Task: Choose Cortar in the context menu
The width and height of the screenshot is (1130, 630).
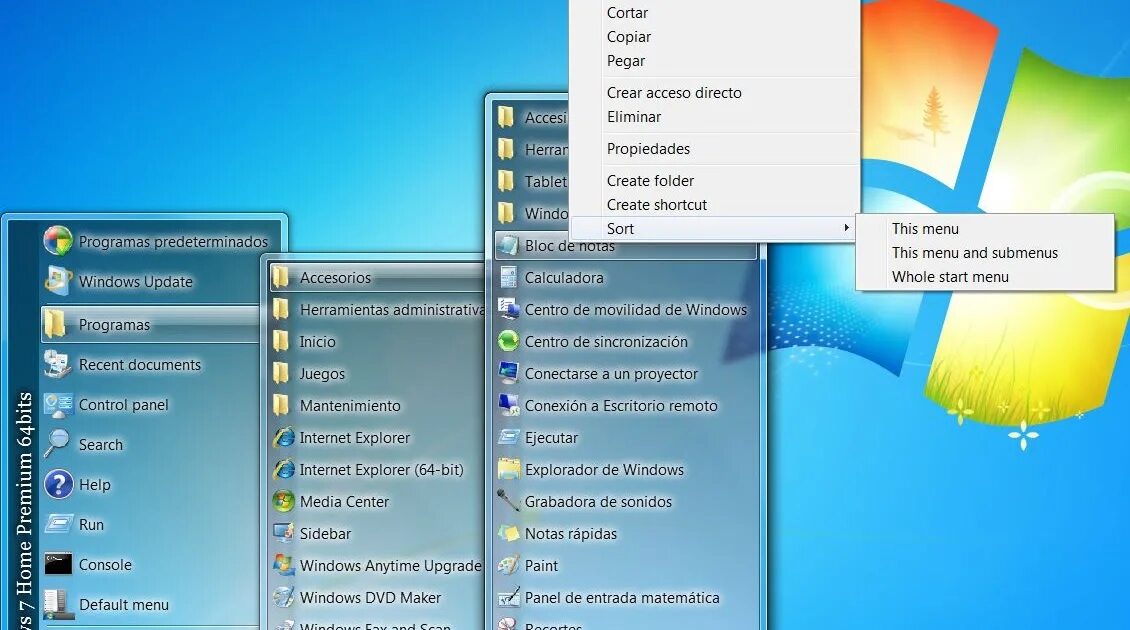Action: (627, 12)
